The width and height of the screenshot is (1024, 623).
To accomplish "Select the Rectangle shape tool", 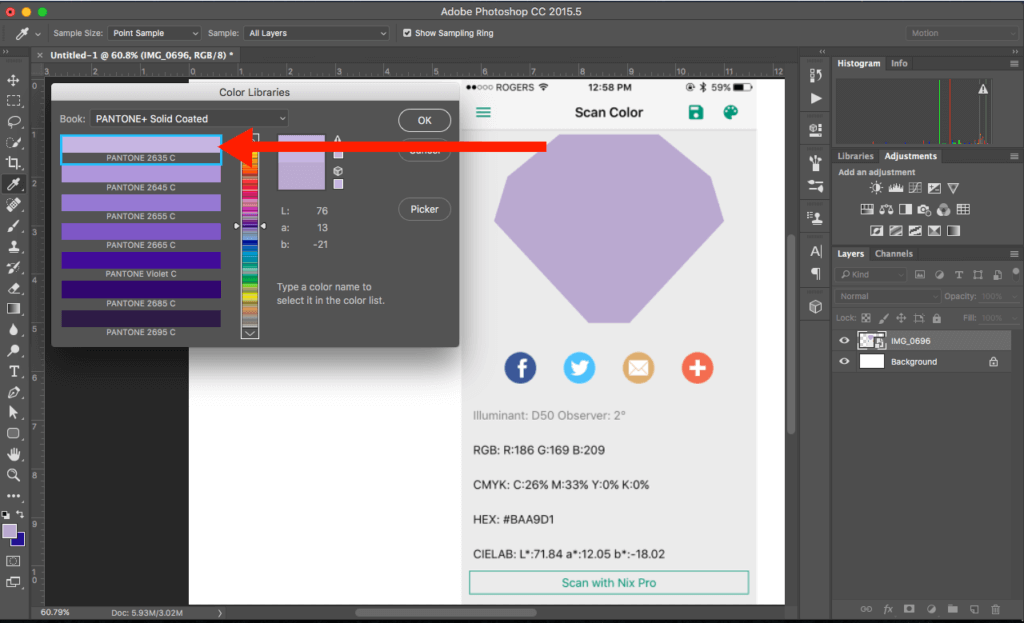I will point(13,434).
